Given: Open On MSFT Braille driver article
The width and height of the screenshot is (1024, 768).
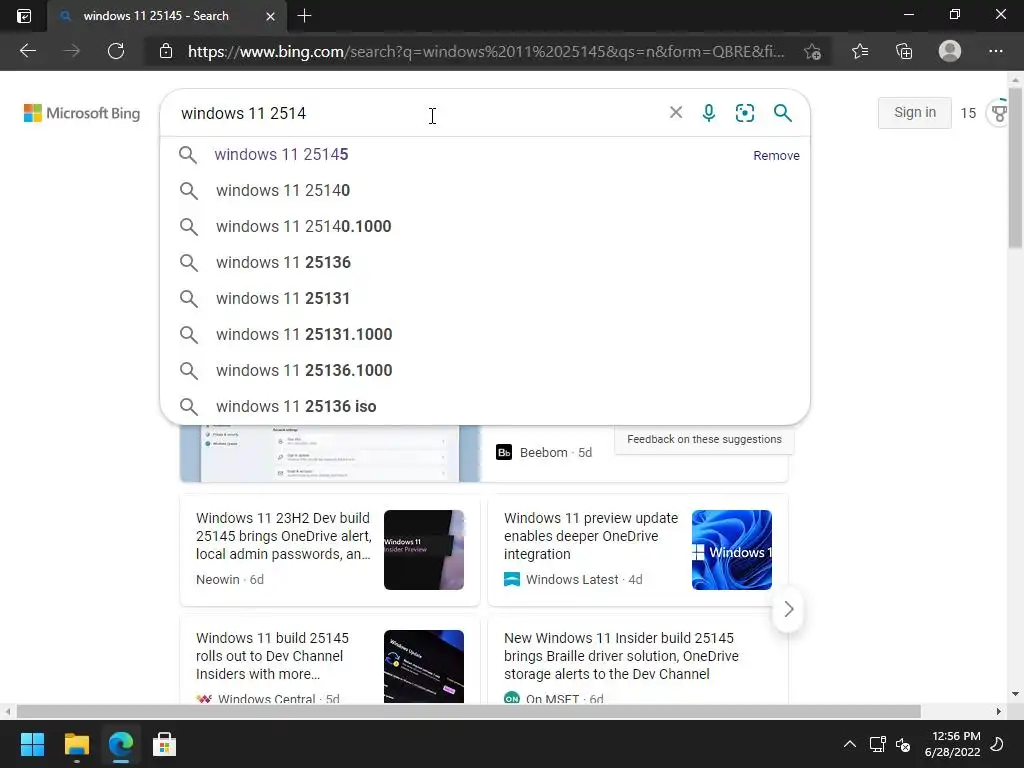Looking at the screenshot, I should (x=621, y=656).
